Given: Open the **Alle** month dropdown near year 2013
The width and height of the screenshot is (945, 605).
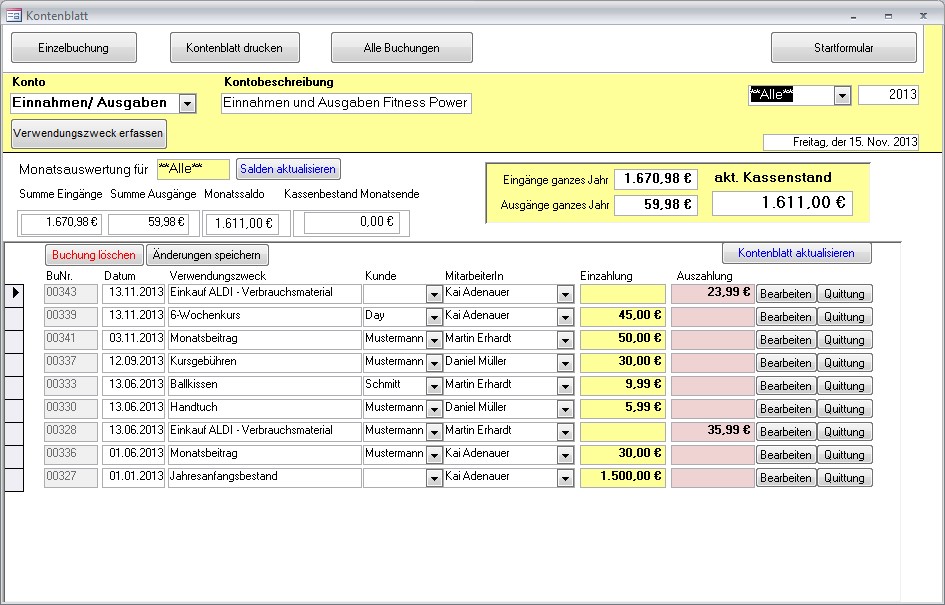Looking at the screenshot, I should [x=842, y=95].
